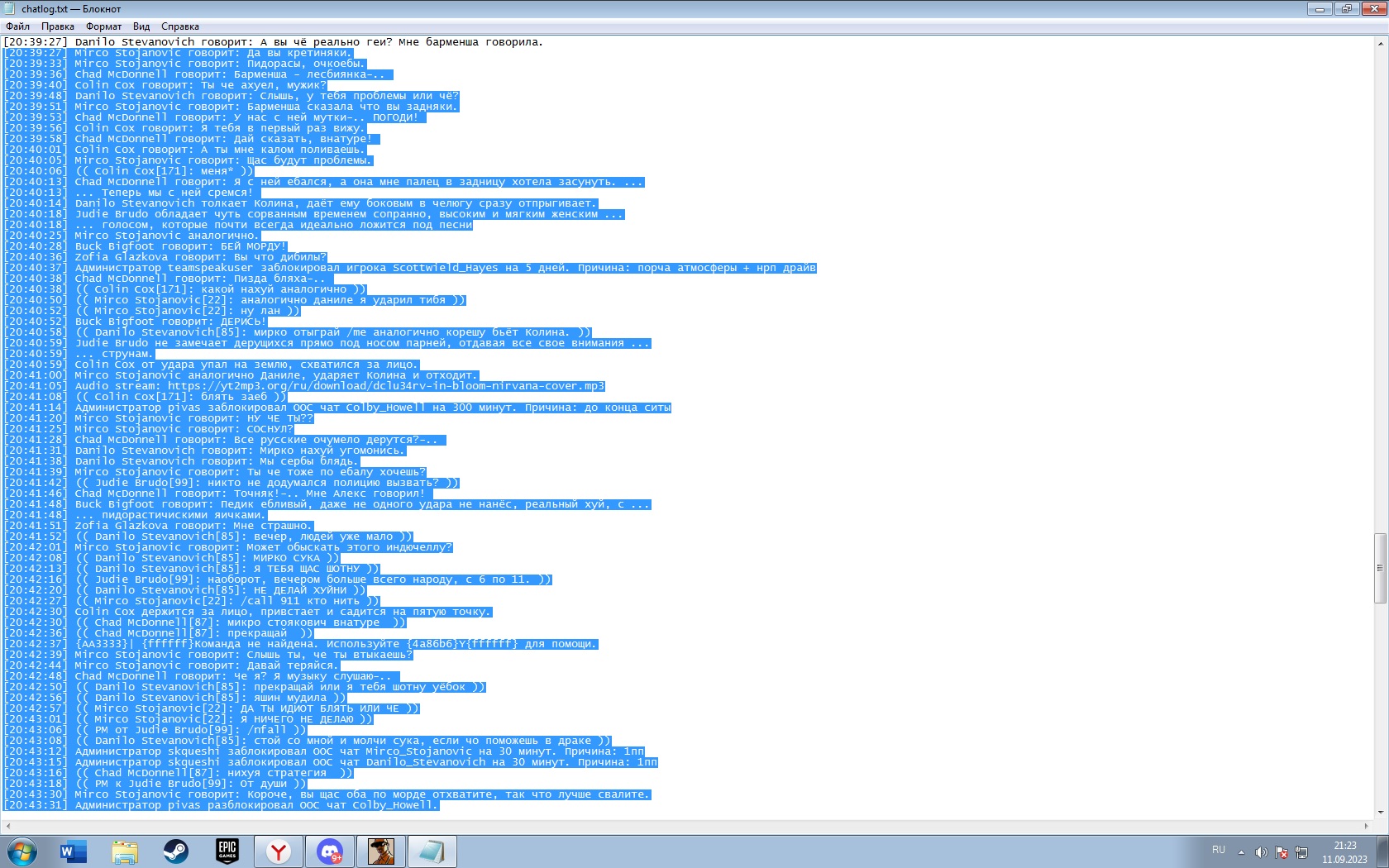1389x868 pixels.
Task: Open the Правка menu
Action: pyautogui.click(x=58, y=26)
